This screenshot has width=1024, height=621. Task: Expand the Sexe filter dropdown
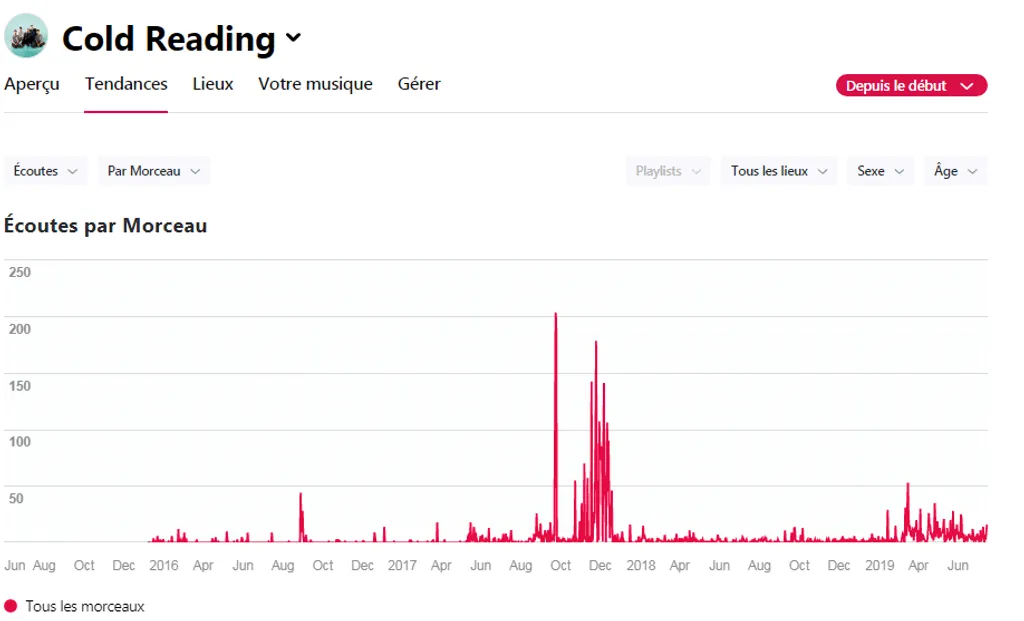click(x=880, y=171)
